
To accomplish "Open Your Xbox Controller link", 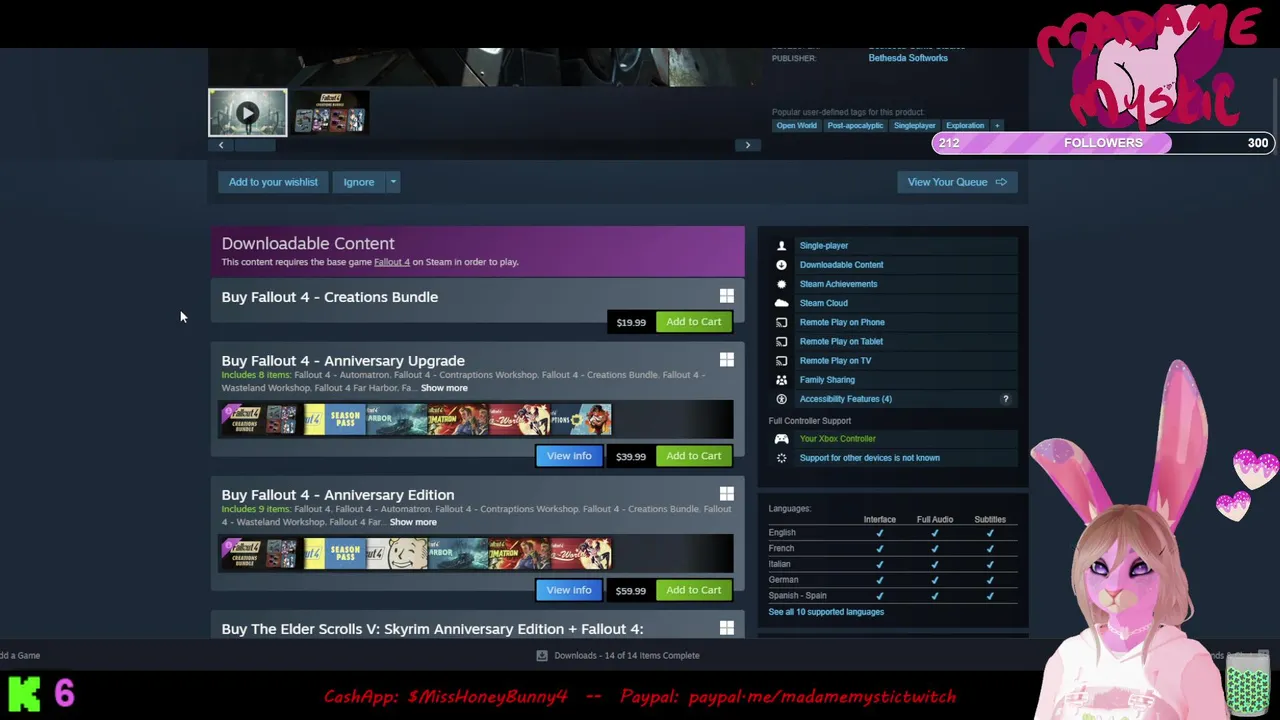I will [837, 439].
